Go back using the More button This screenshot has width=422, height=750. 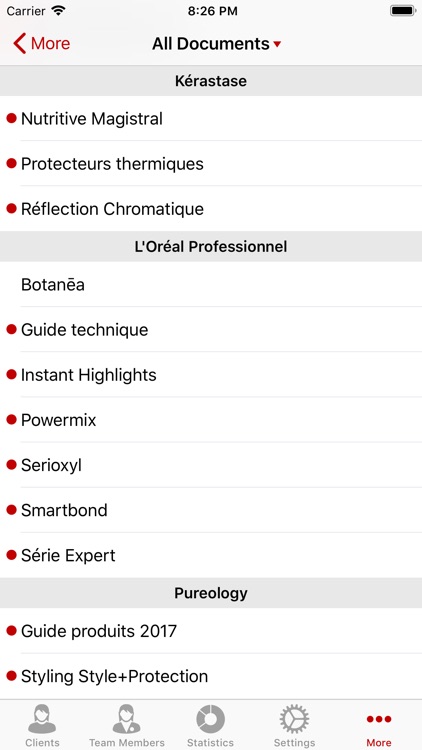click(42, 44)
